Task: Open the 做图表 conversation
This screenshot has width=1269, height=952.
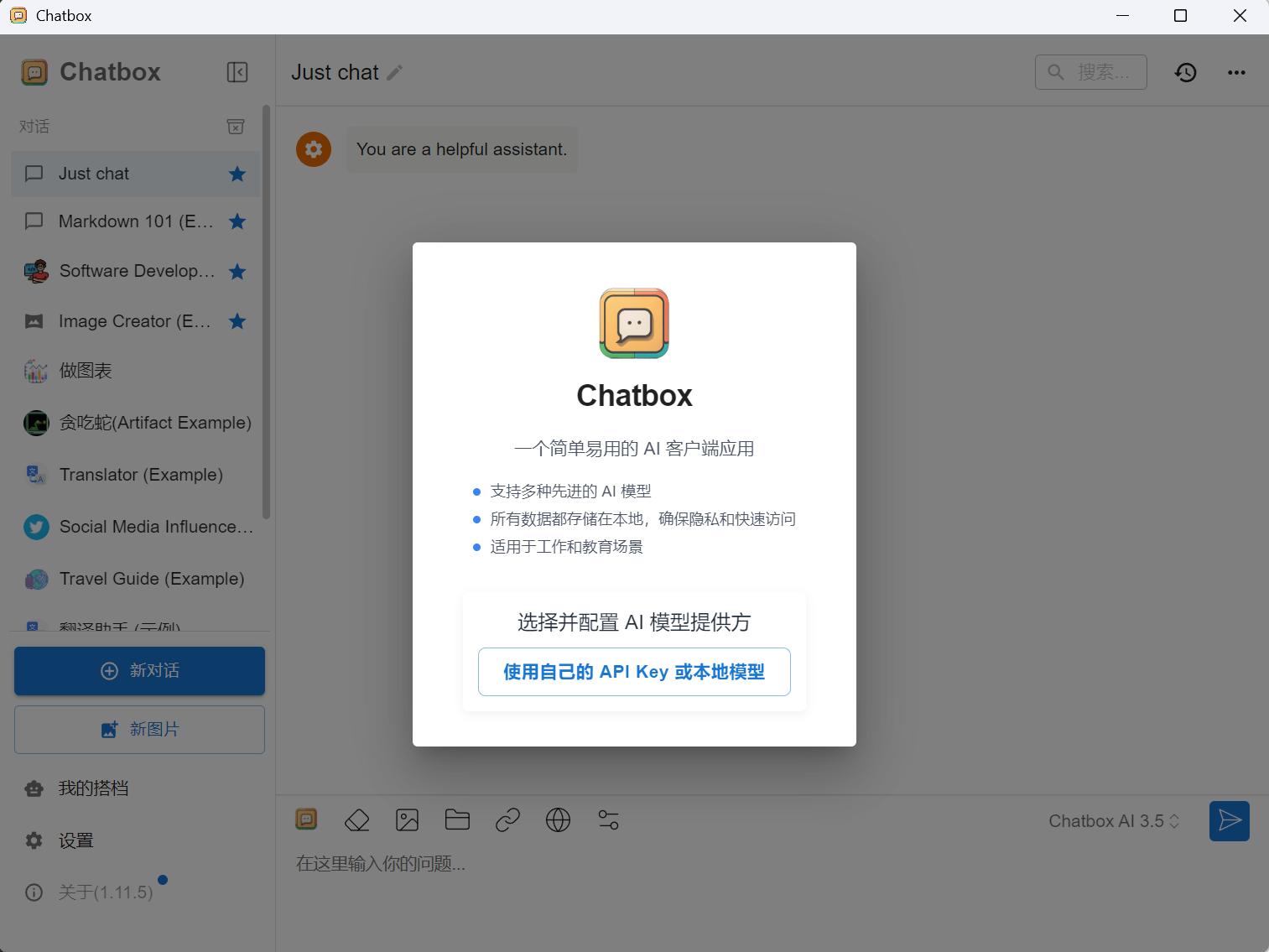Action: 136,371
